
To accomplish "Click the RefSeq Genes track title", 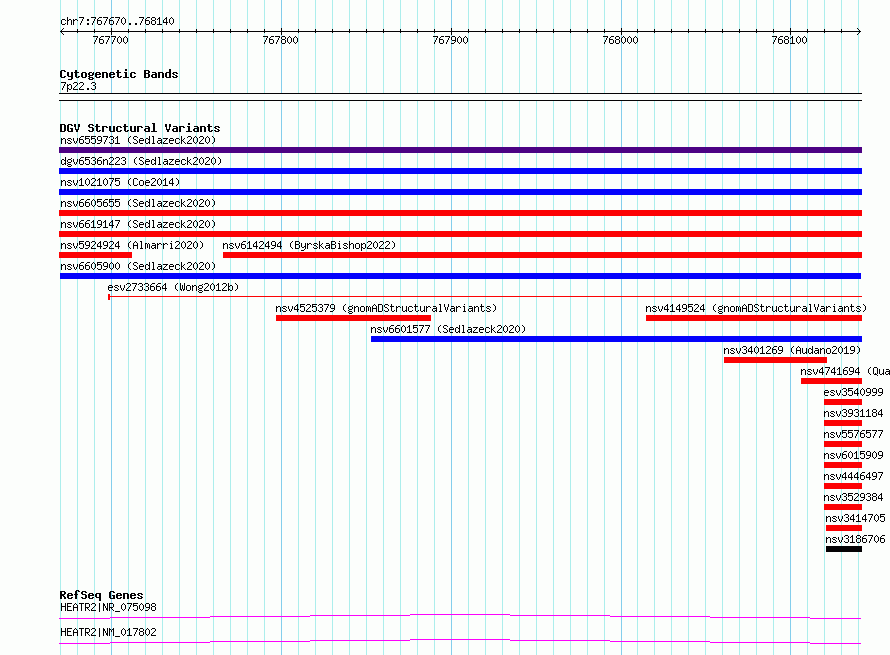I will 102,595.
